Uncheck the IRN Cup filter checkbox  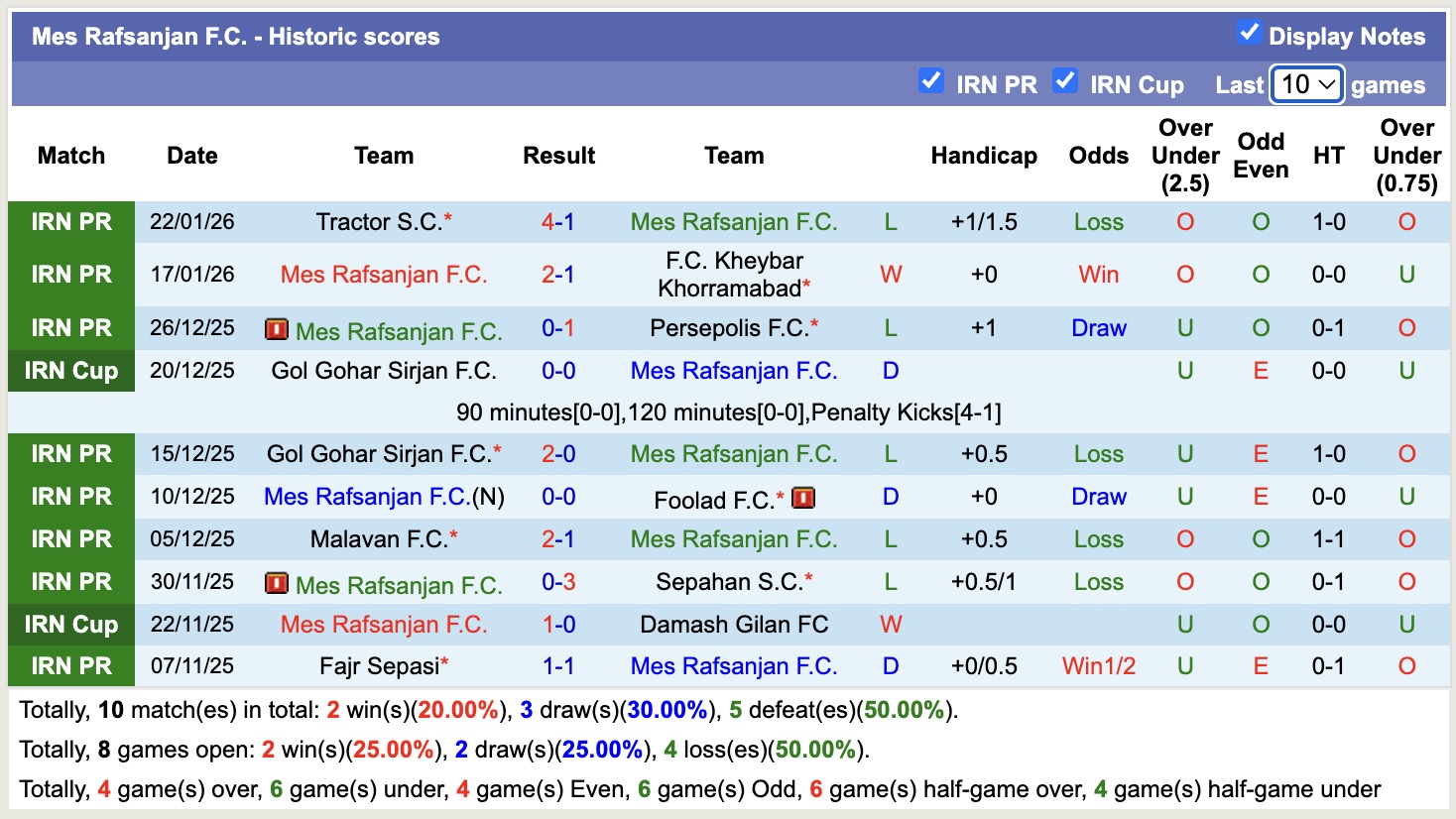click(x=1065, y=81)
